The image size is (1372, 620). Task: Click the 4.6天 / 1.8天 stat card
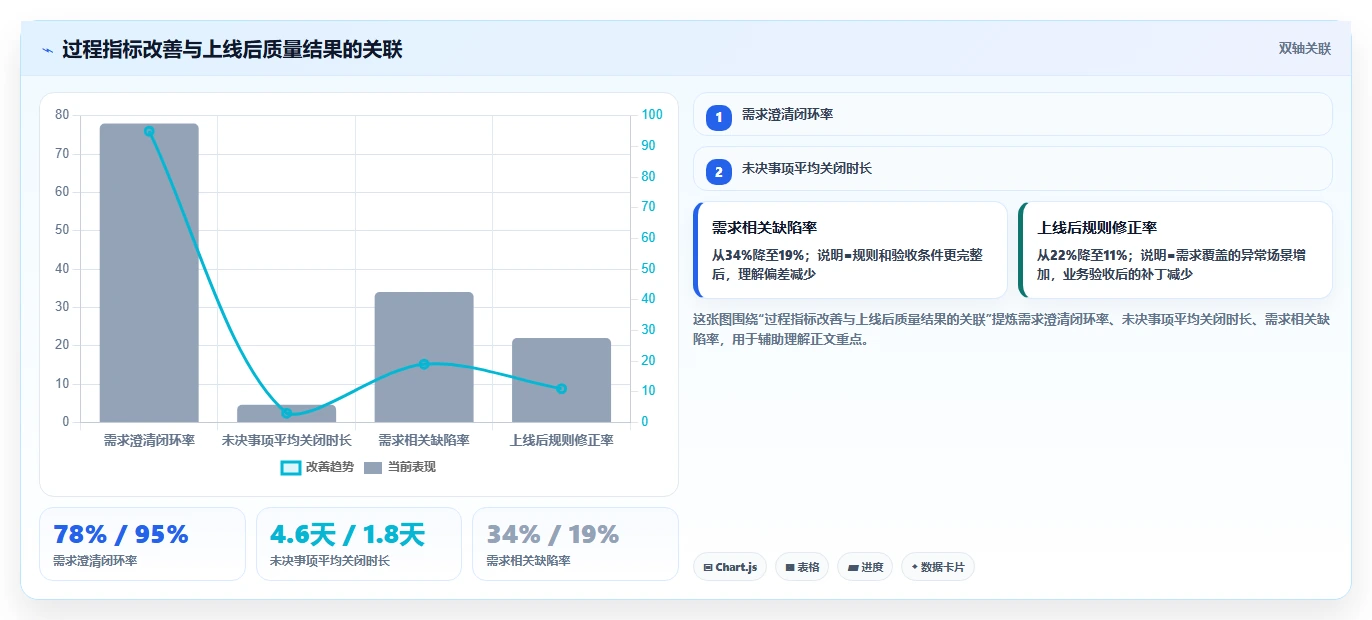(x=359, y=544)
